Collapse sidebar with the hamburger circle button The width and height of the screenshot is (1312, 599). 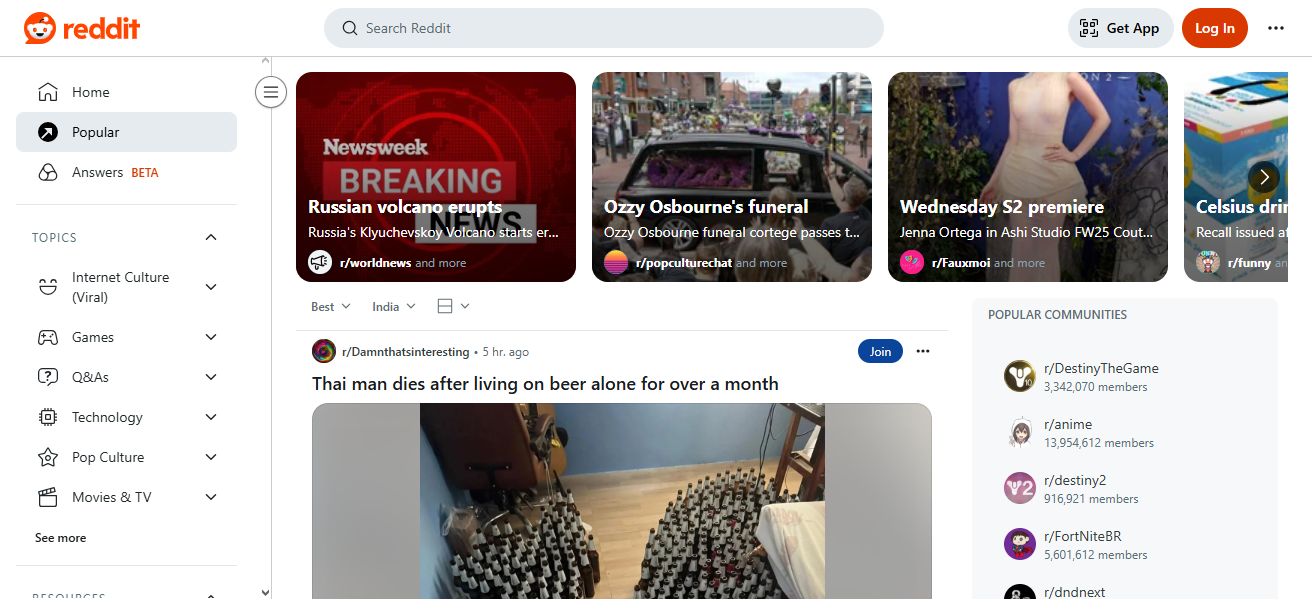pyautogui.click(x=270, y=92)
